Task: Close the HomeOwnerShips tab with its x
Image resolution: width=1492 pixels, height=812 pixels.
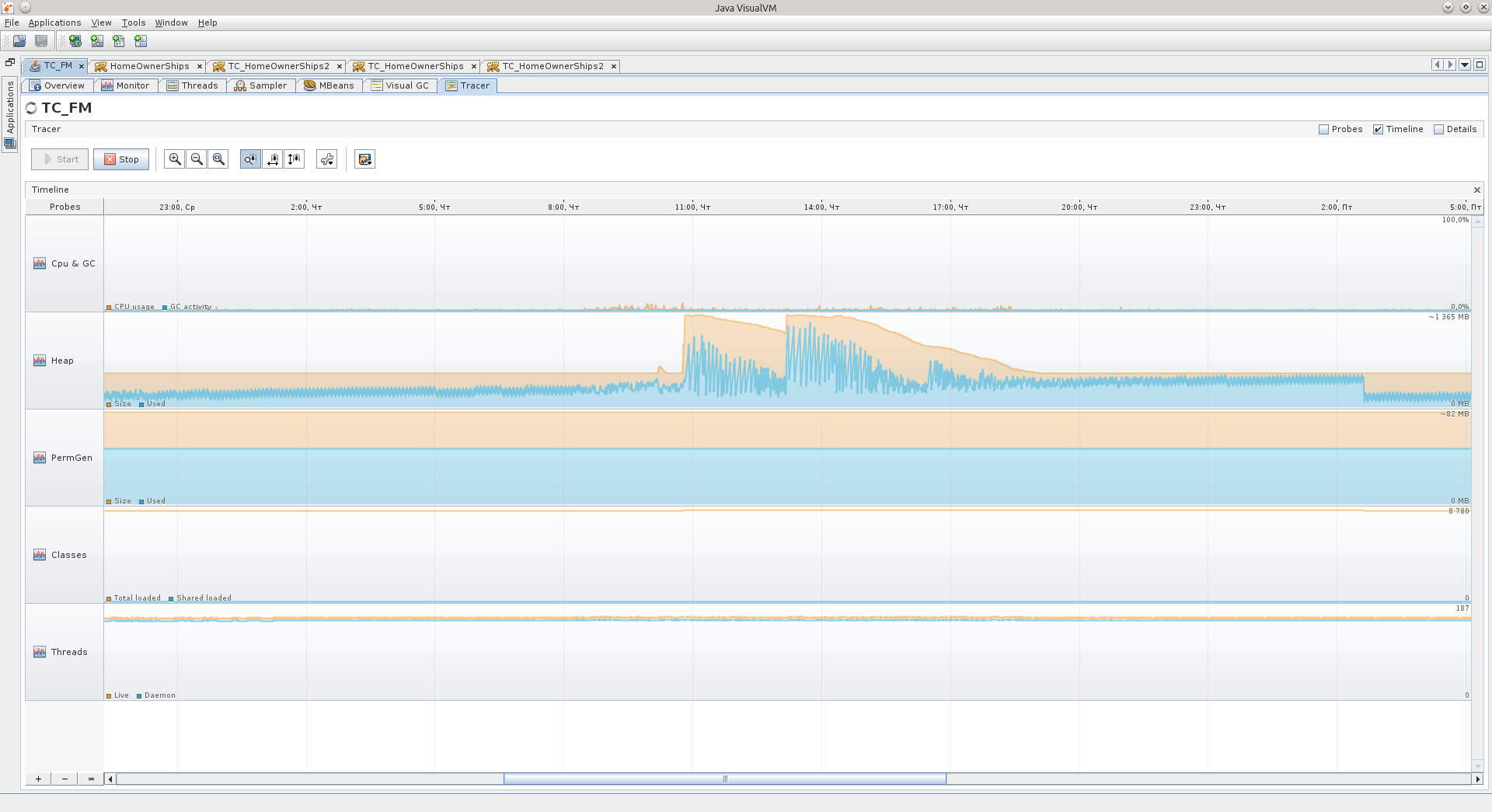Action: tap(200, 66)
